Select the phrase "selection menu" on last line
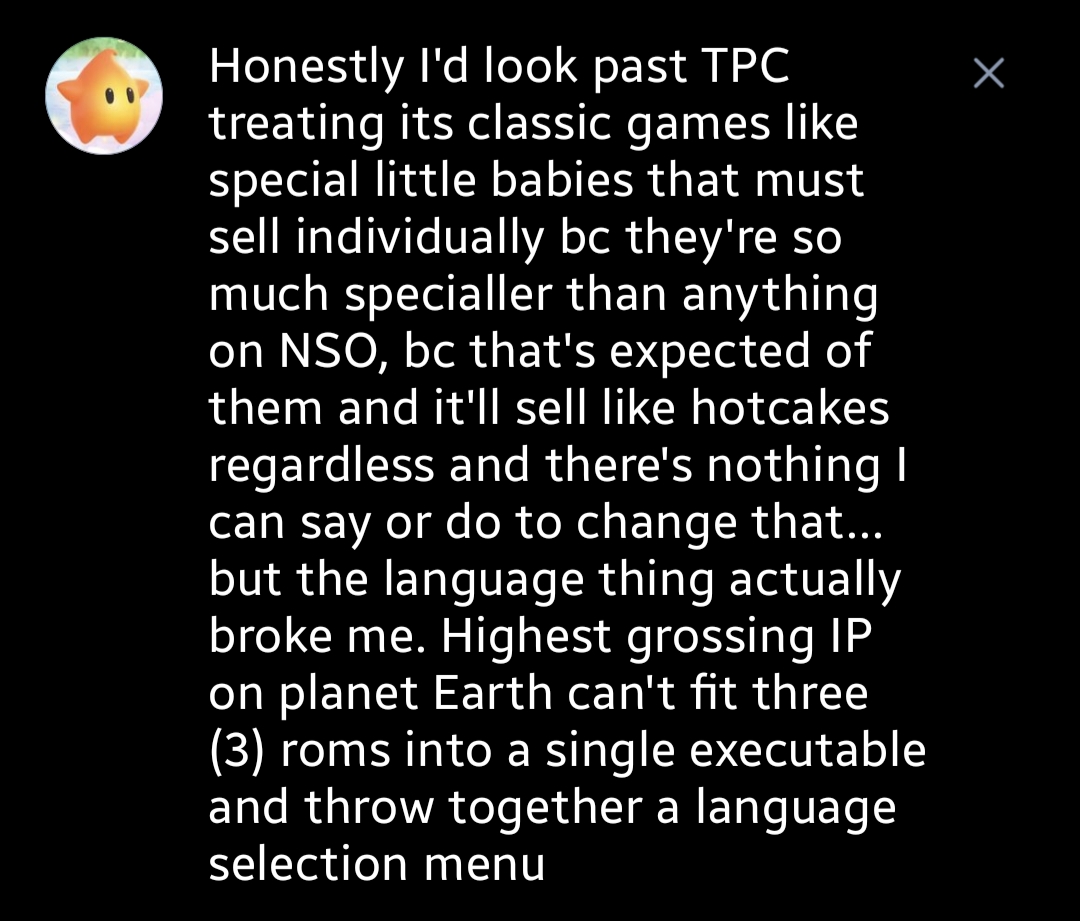This screenshot has width=1080, height=921. point(376,862)
